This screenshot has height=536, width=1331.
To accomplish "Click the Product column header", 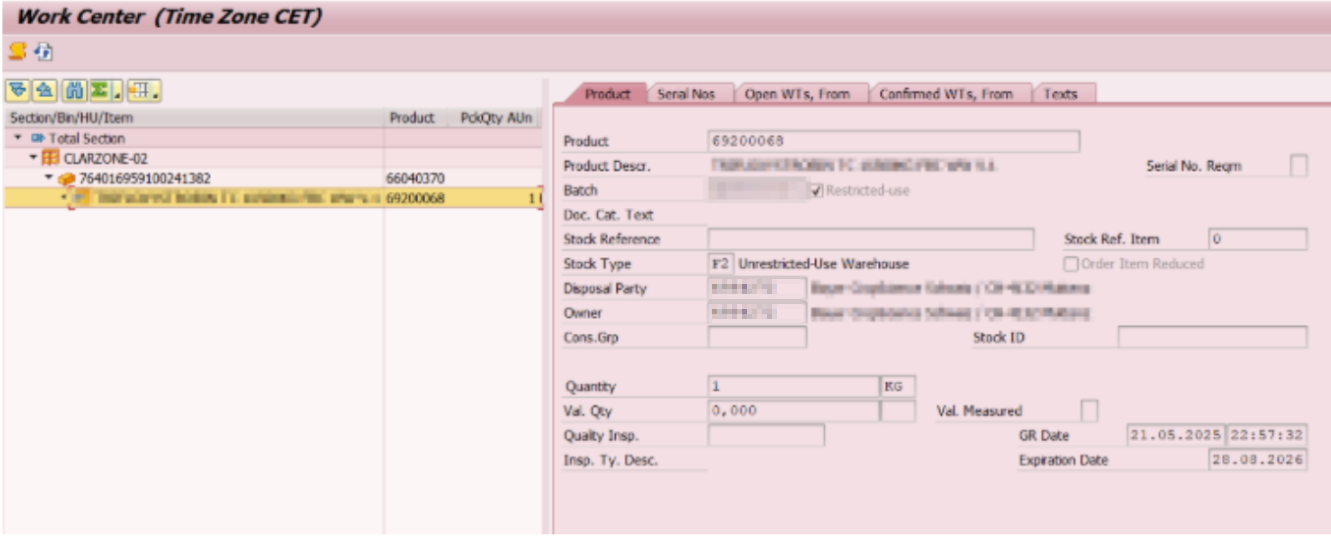I will (412, 118).
